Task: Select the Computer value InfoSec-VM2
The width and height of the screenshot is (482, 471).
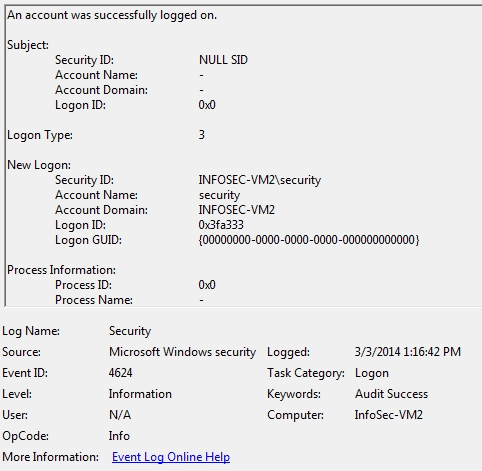Action: (x=389, y=415)
